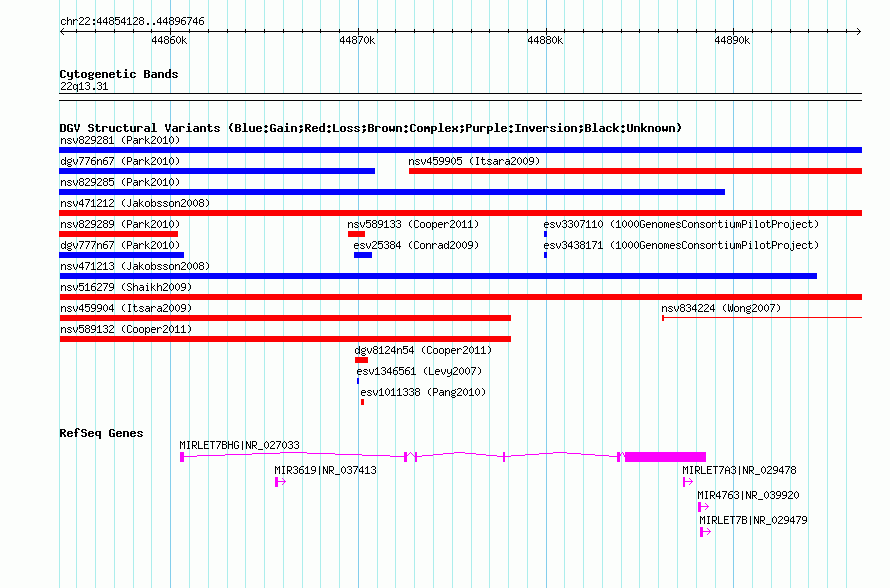
Task: Click the MIR4763 gene arrow glyph
Action: [x=703, y=507]
